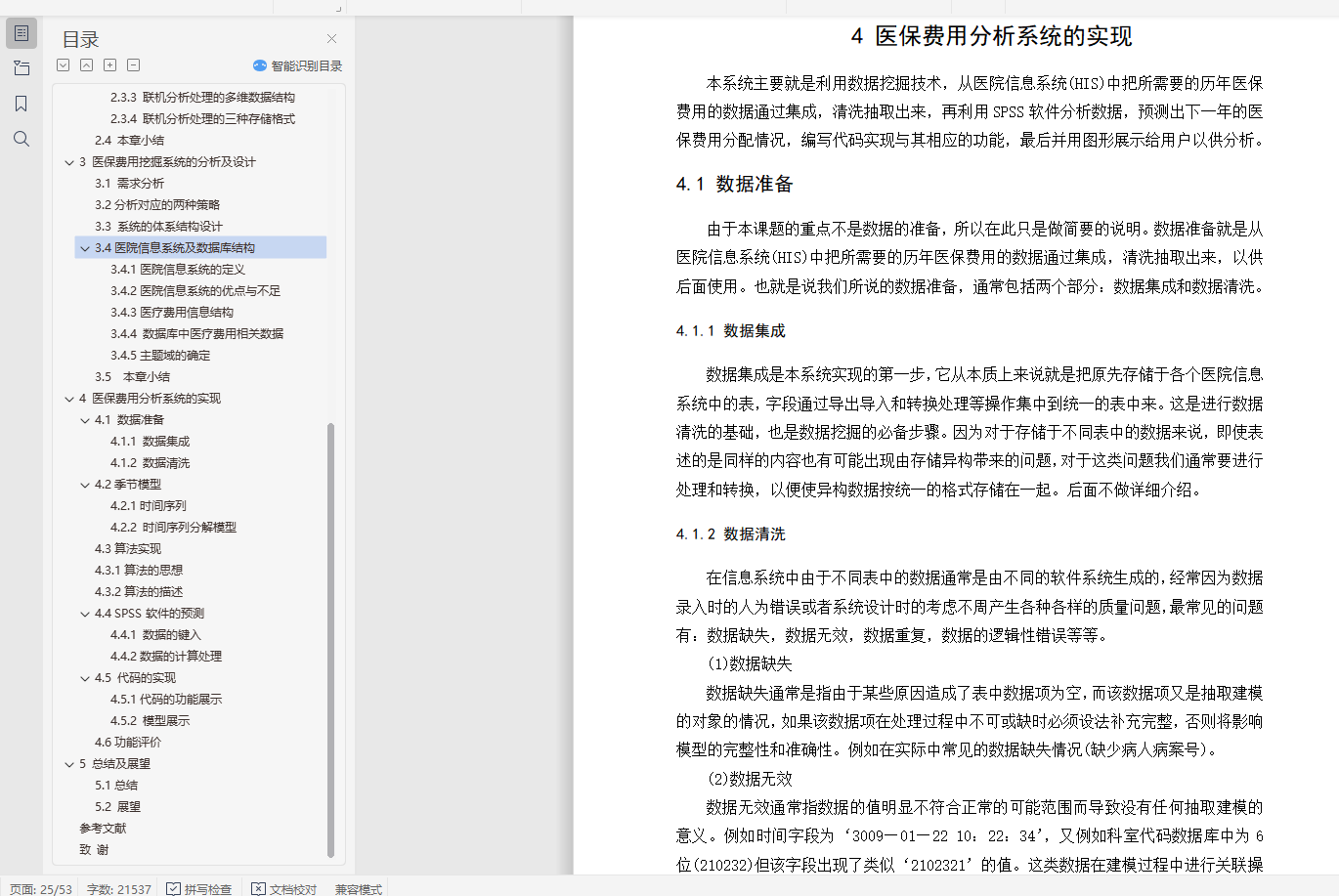
Task: Click document title 4 医保费用分析系统的实现
Action: pyautogui.click(x=991, y=37)
